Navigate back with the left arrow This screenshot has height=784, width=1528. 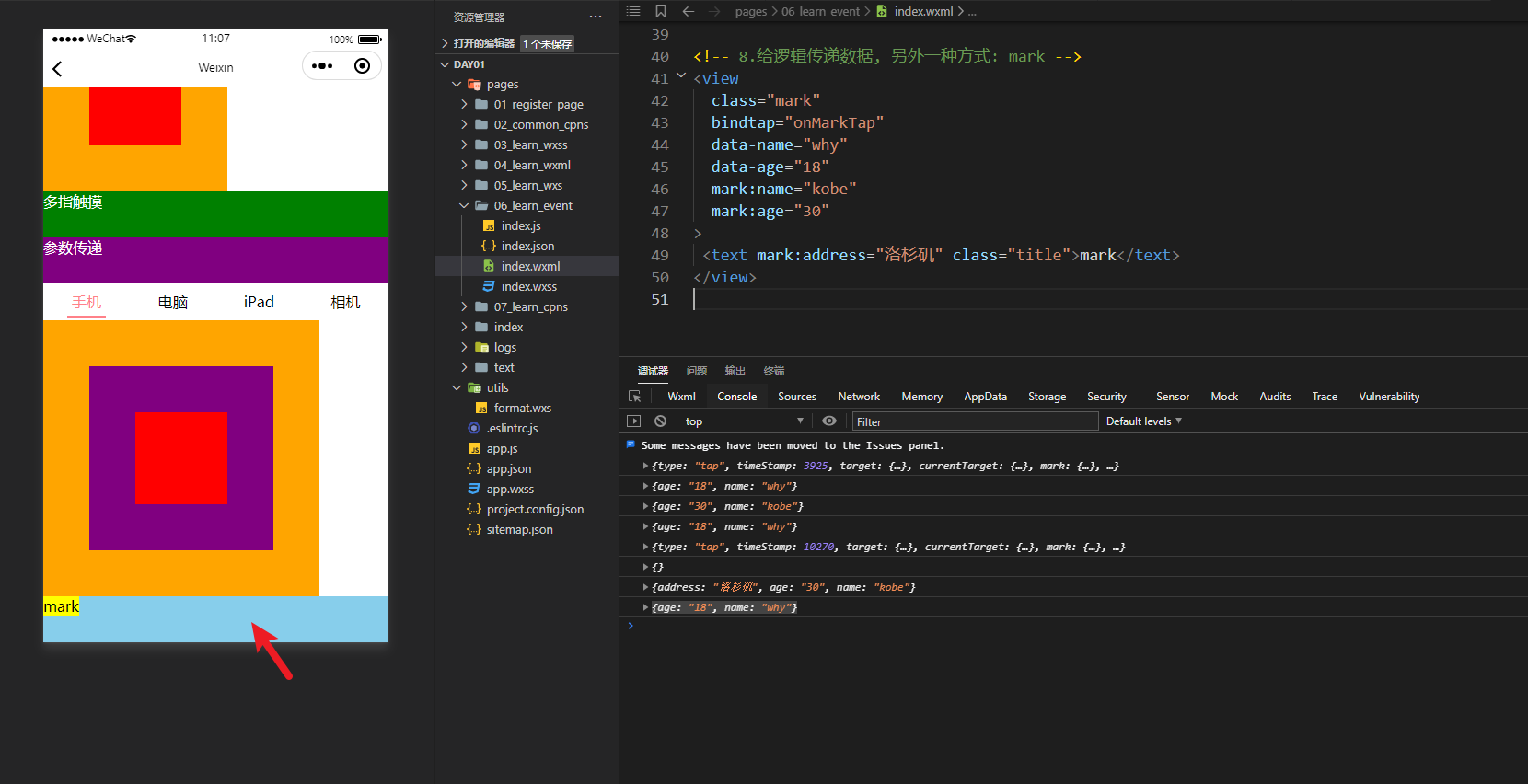tap(689, 11)
